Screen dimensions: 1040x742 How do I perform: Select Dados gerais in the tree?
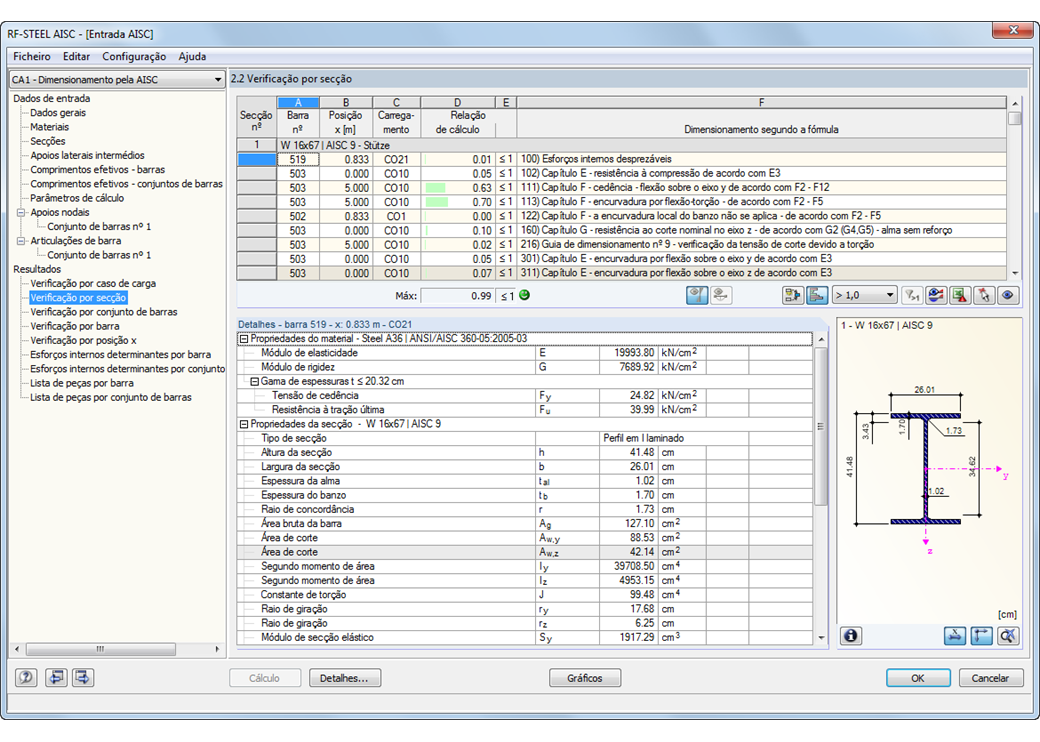58,113
